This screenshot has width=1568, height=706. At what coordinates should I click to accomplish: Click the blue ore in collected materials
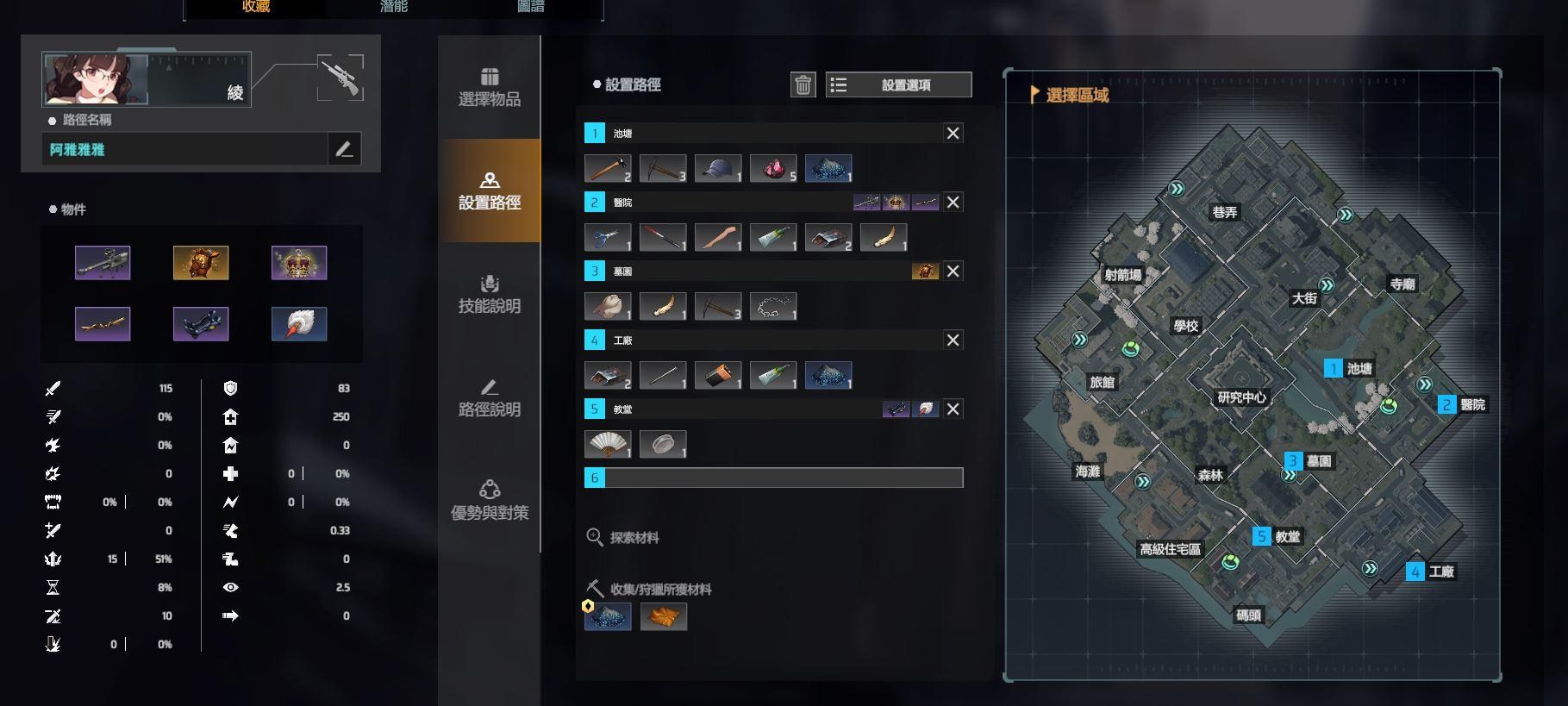coord(608,616)
